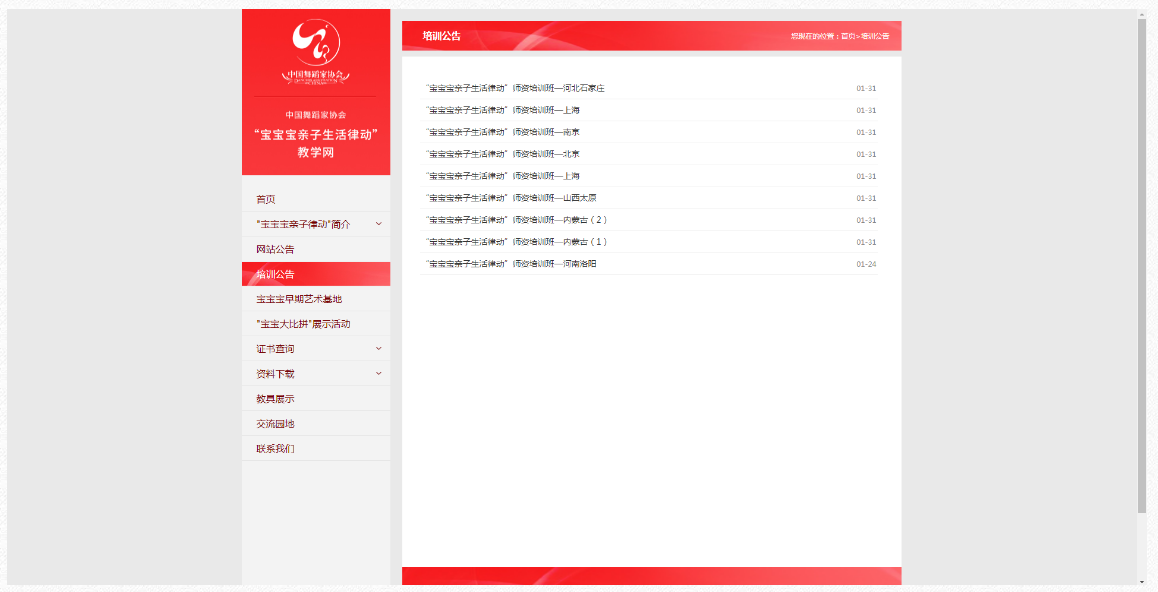Click the China Dancers Association logo
The height and width of the screenshot is (592, 1158).
(316, 50)
